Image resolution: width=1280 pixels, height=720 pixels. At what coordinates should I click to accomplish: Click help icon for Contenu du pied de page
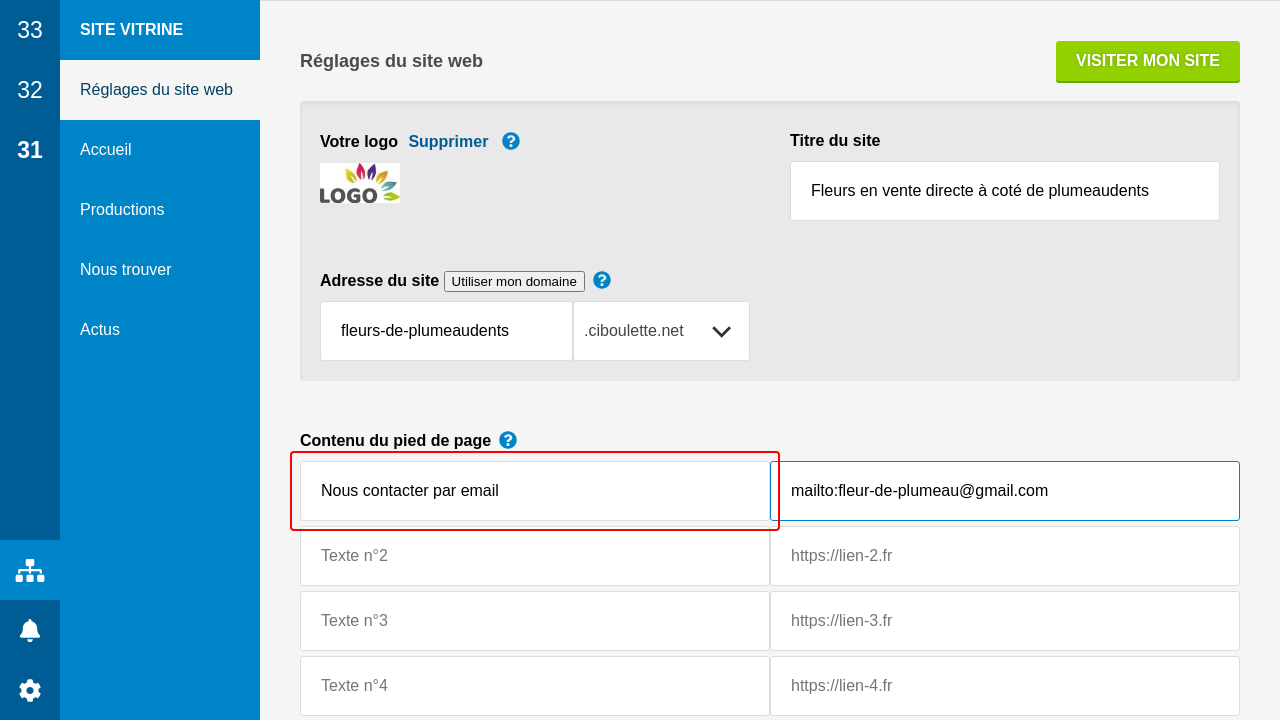coord(508,440)
